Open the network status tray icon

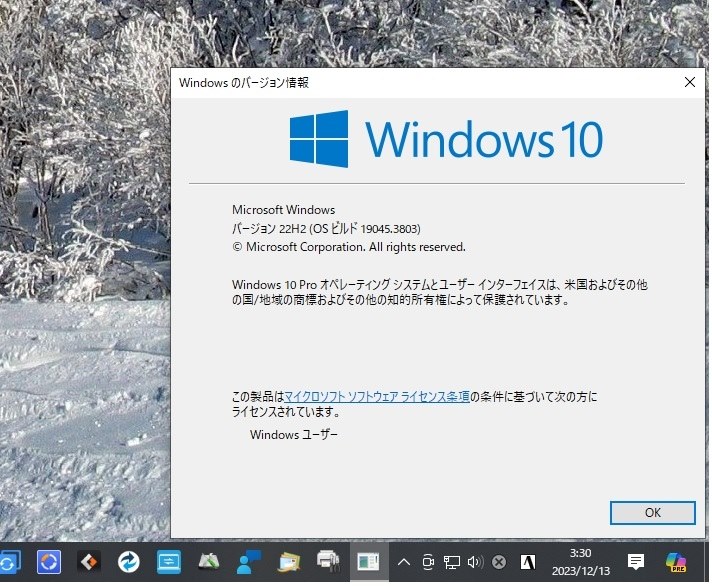pyautogui.click(x=452, y=562)
